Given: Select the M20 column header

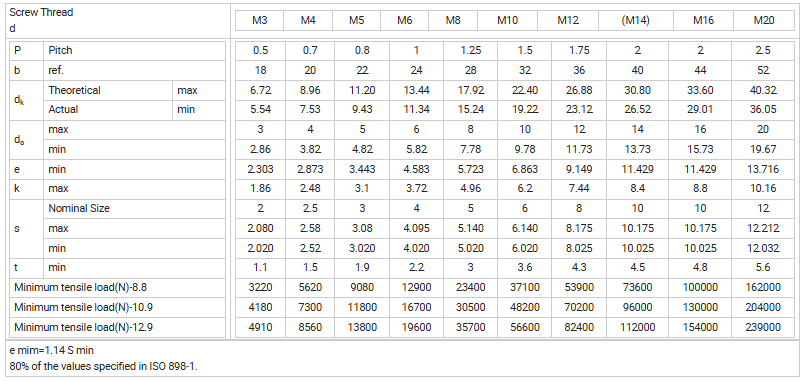Looking at the screenshot, I should [x=764, y=21].
